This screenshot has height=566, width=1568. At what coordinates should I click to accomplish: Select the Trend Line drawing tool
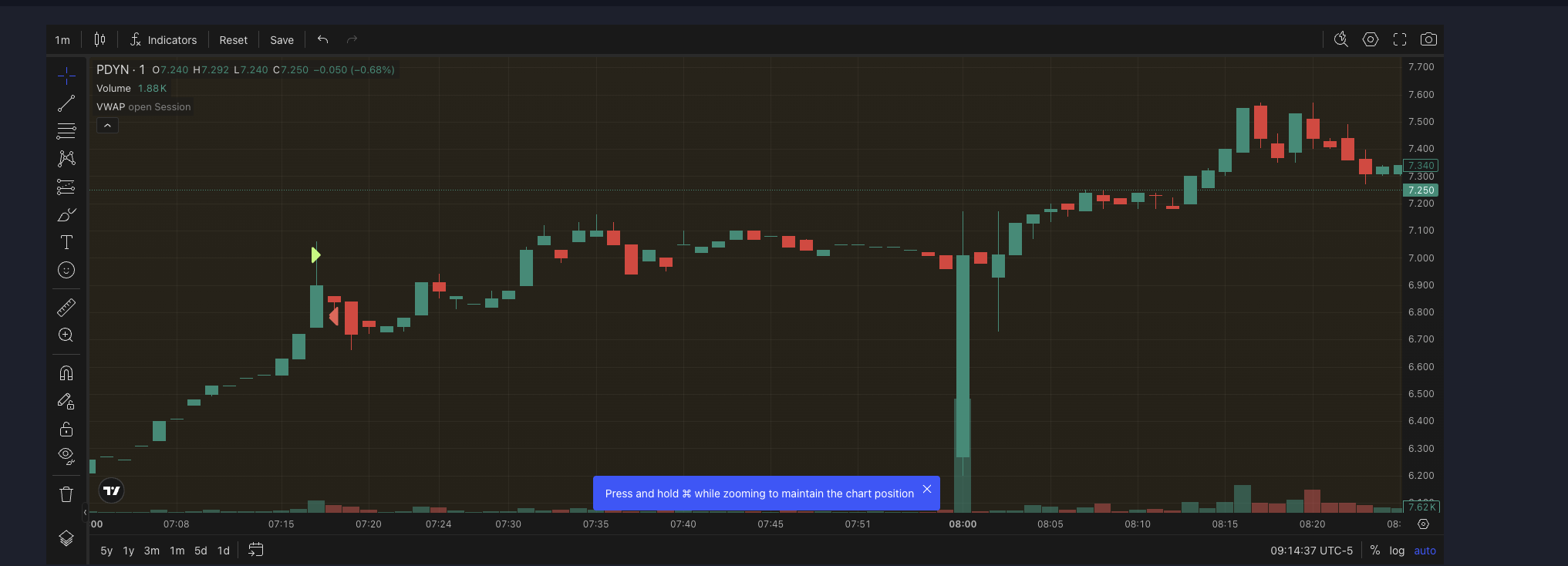(x=66, y=103)
